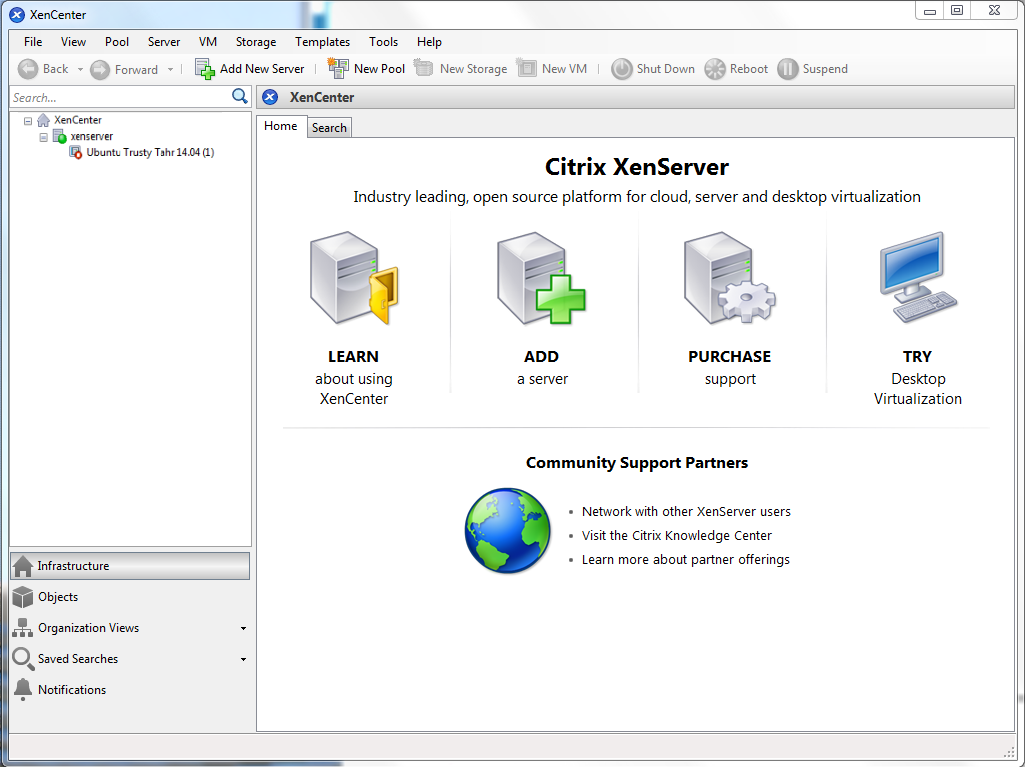Click 'Network with other XenServer users' link

click(686, 512)
